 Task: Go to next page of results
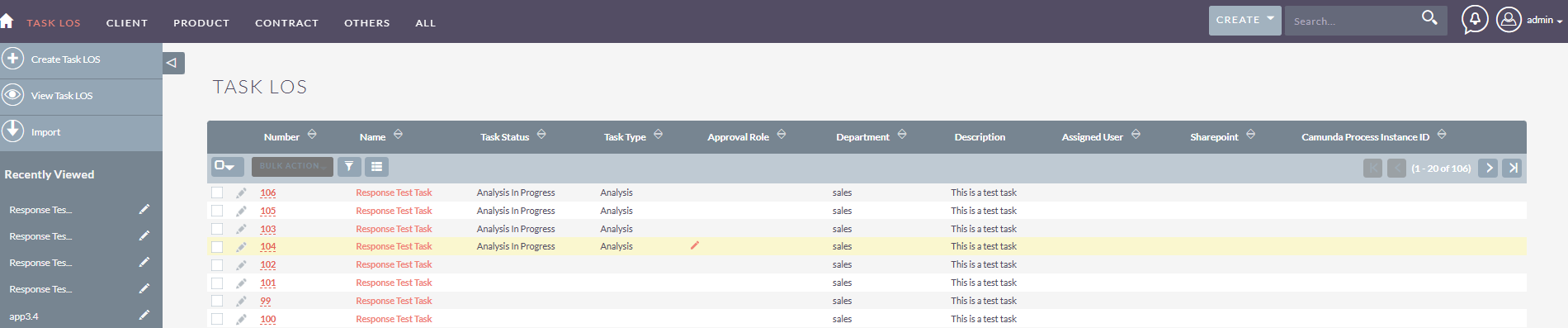click(1488, 168)
